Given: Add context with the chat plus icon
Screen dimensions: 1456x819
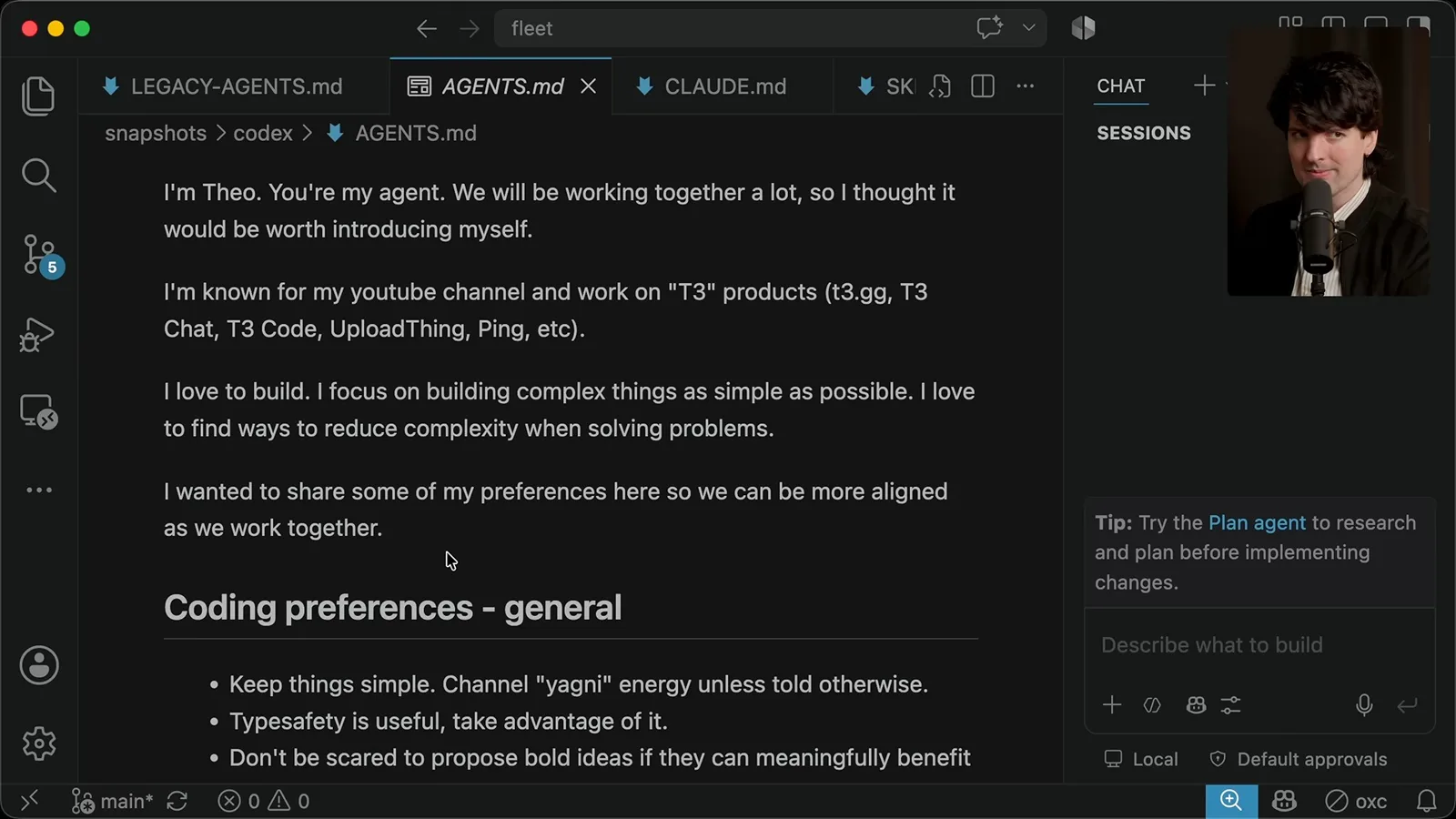Looking at the screenshot, I should [1112, 705].
